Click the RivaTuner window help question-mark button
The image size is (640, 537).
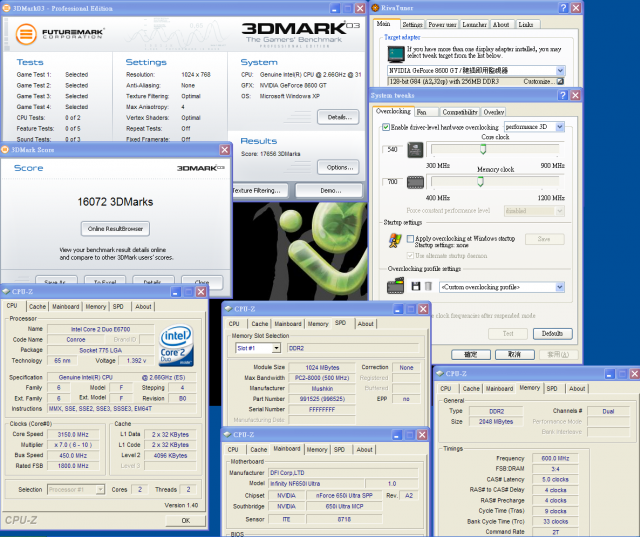tap(563, 8)
